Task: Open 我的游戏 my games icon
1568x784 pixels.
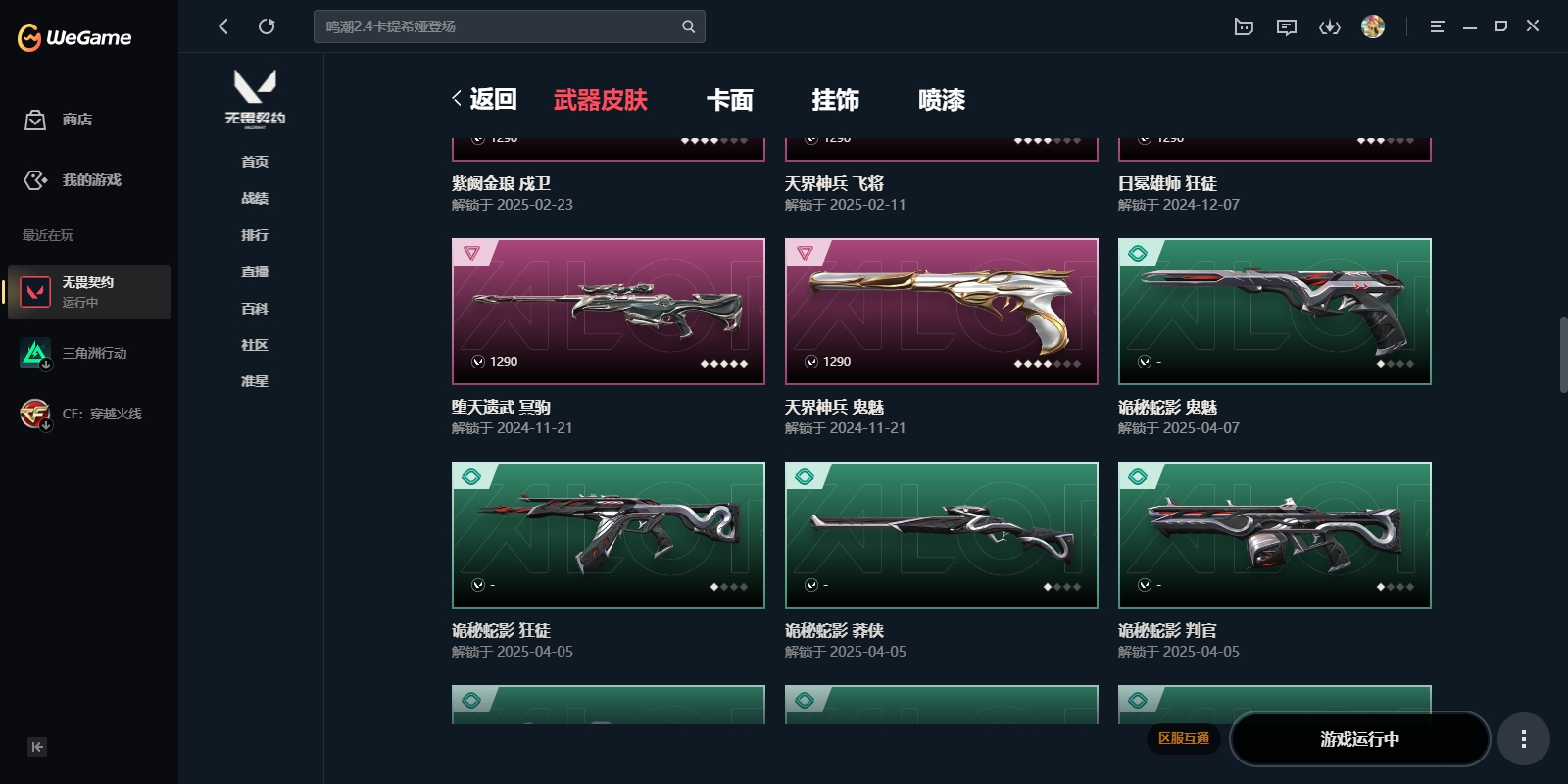Action: coord(35,180)
